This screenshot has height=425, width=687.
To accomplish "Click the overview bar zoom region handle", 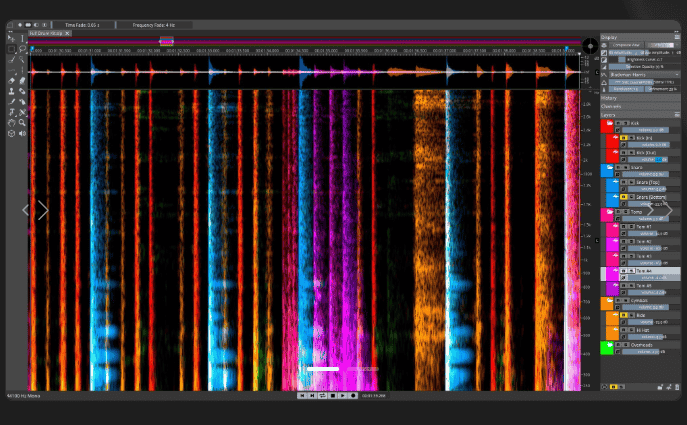I will [x=166, y=42].
